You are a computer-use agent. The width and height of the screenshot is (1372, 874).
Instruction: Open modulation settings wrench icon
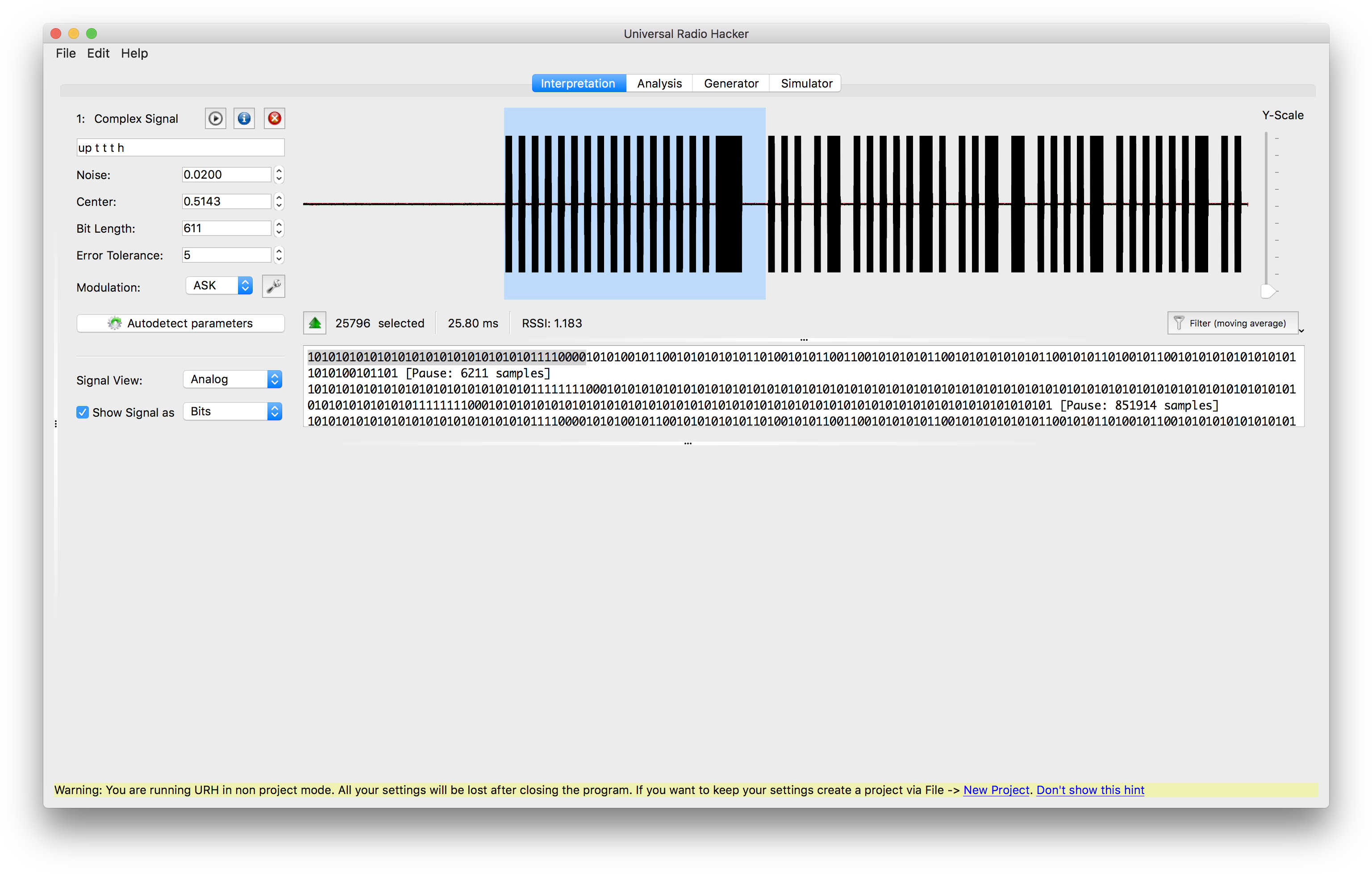(274, 286)
